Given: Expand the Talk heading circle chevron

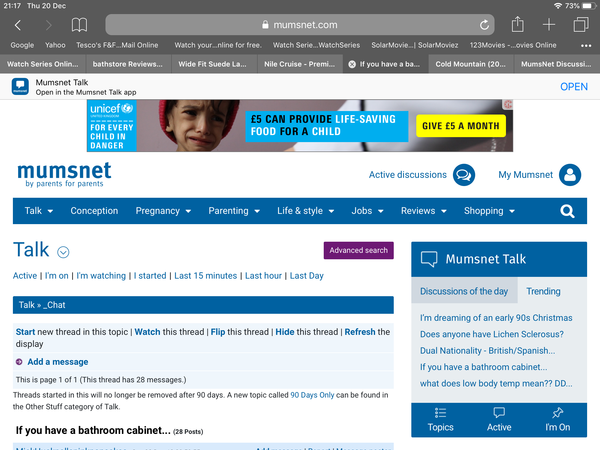Looking at the screenshot, I should tap(63, 252).
